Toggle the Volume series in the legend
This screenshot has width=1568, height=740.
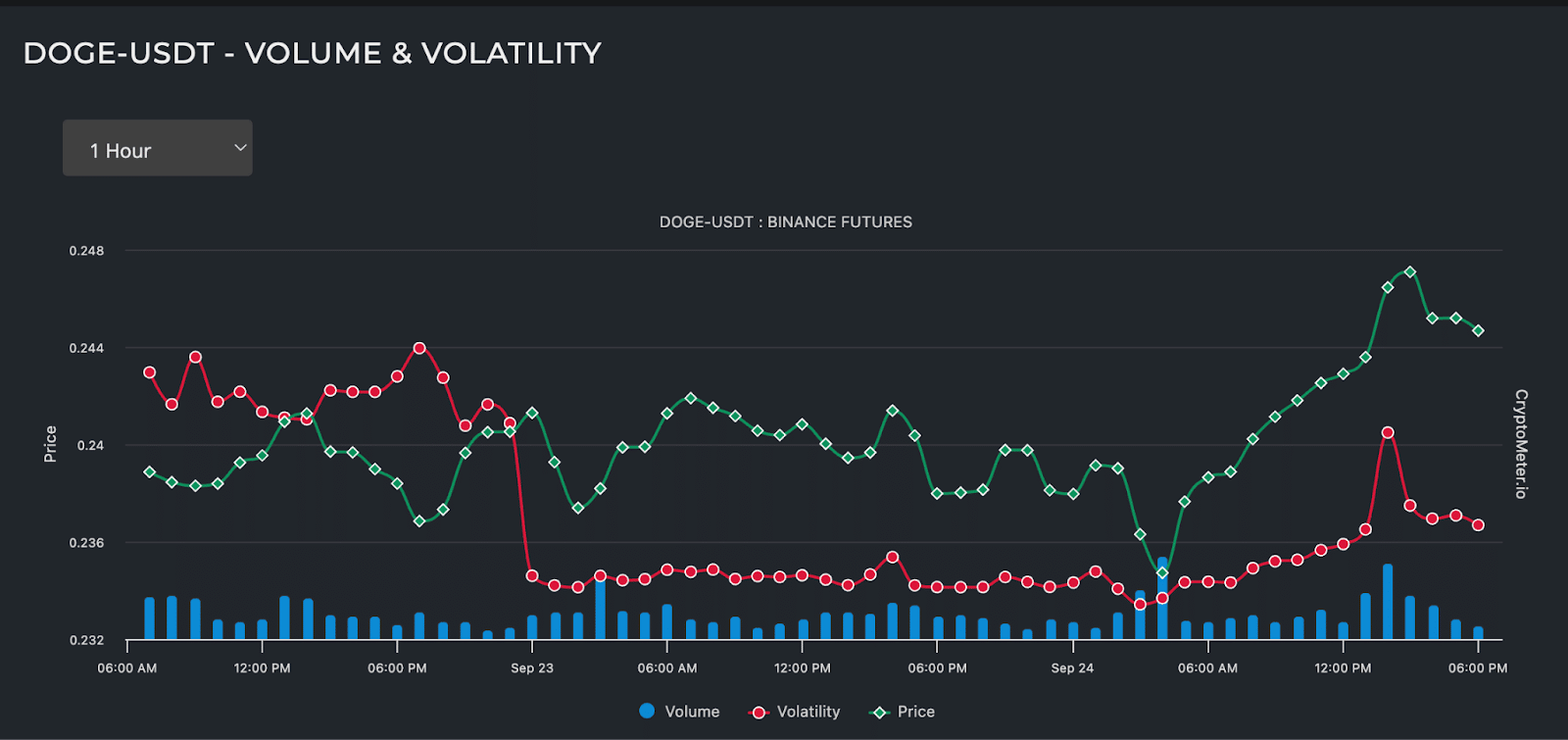click(682, 711)
